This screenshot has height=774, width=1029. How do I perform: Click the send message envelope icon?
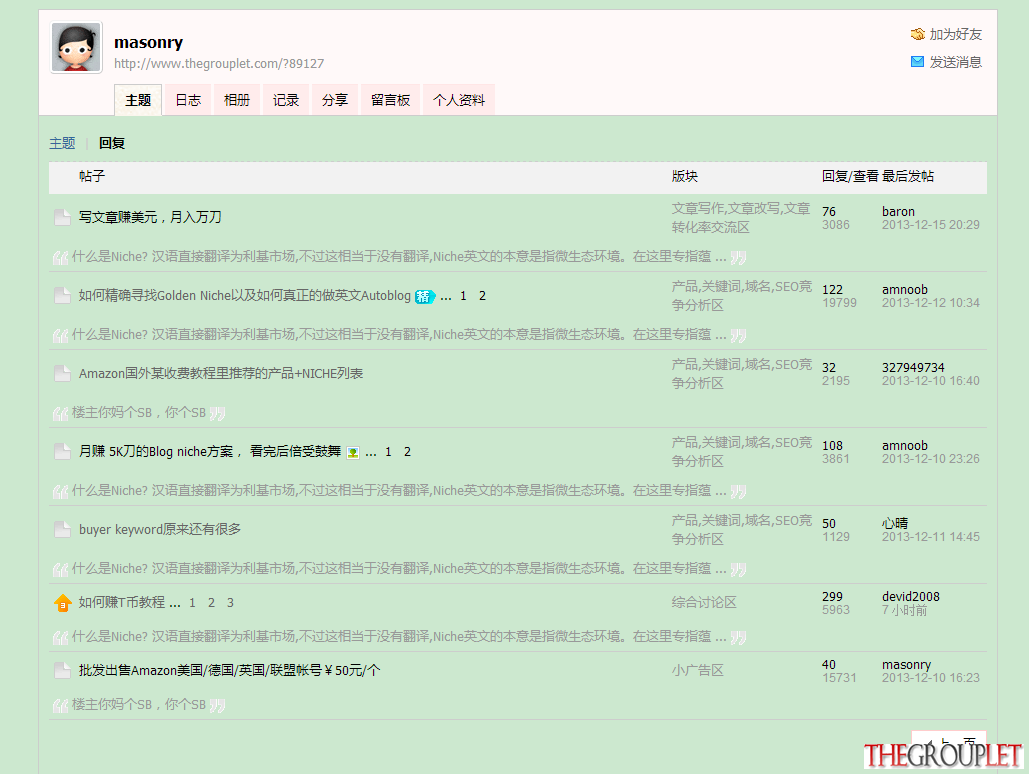[917, 62]
